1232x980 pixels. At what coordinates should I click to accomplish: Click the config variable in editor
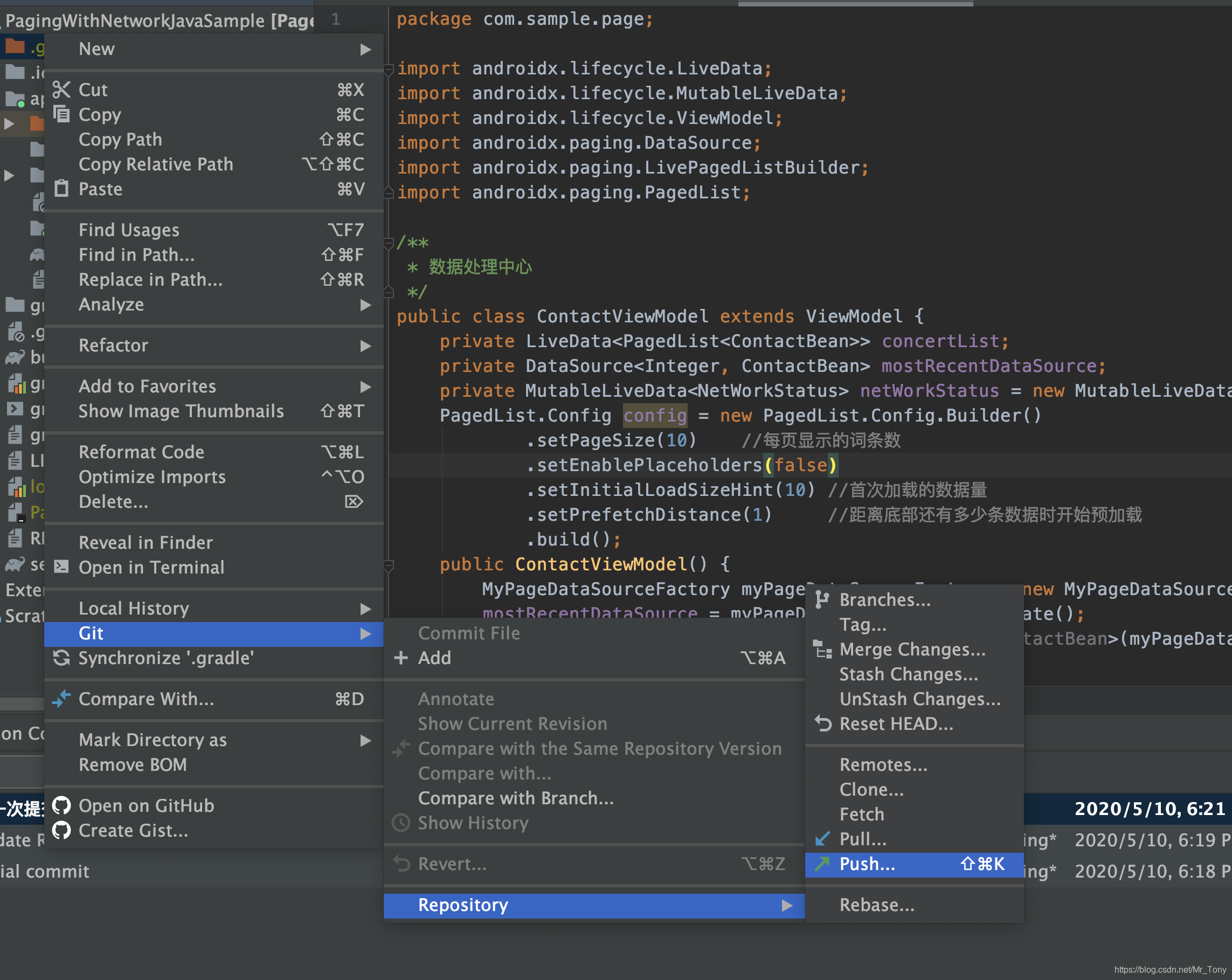pyautogui.click(x=655, y=416)
